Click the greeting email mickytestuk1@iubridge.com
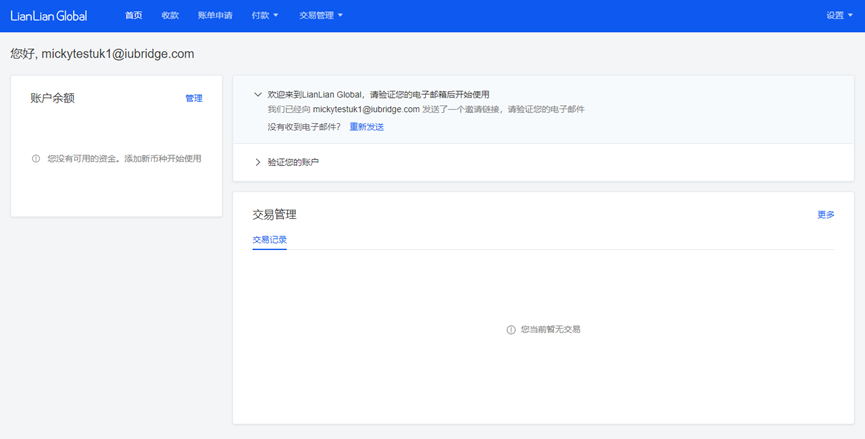Viewport: 865px width, 439px height. point(118,54)
